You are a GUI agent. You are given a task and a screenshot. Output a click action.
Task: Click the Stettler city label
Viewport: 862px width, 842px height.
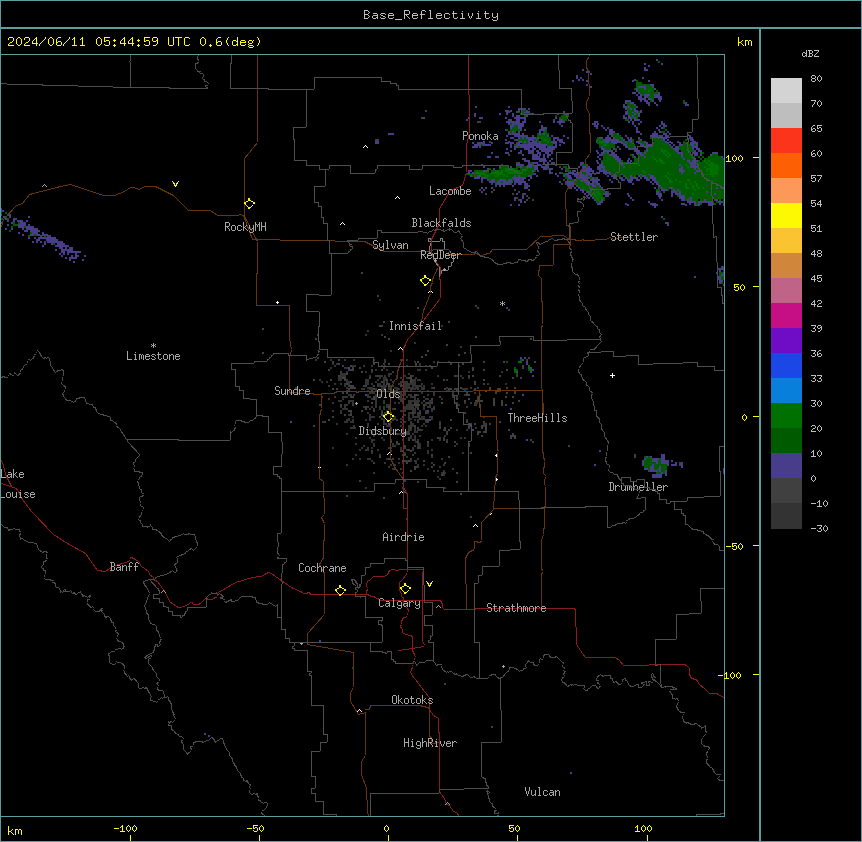click(634, 237)
